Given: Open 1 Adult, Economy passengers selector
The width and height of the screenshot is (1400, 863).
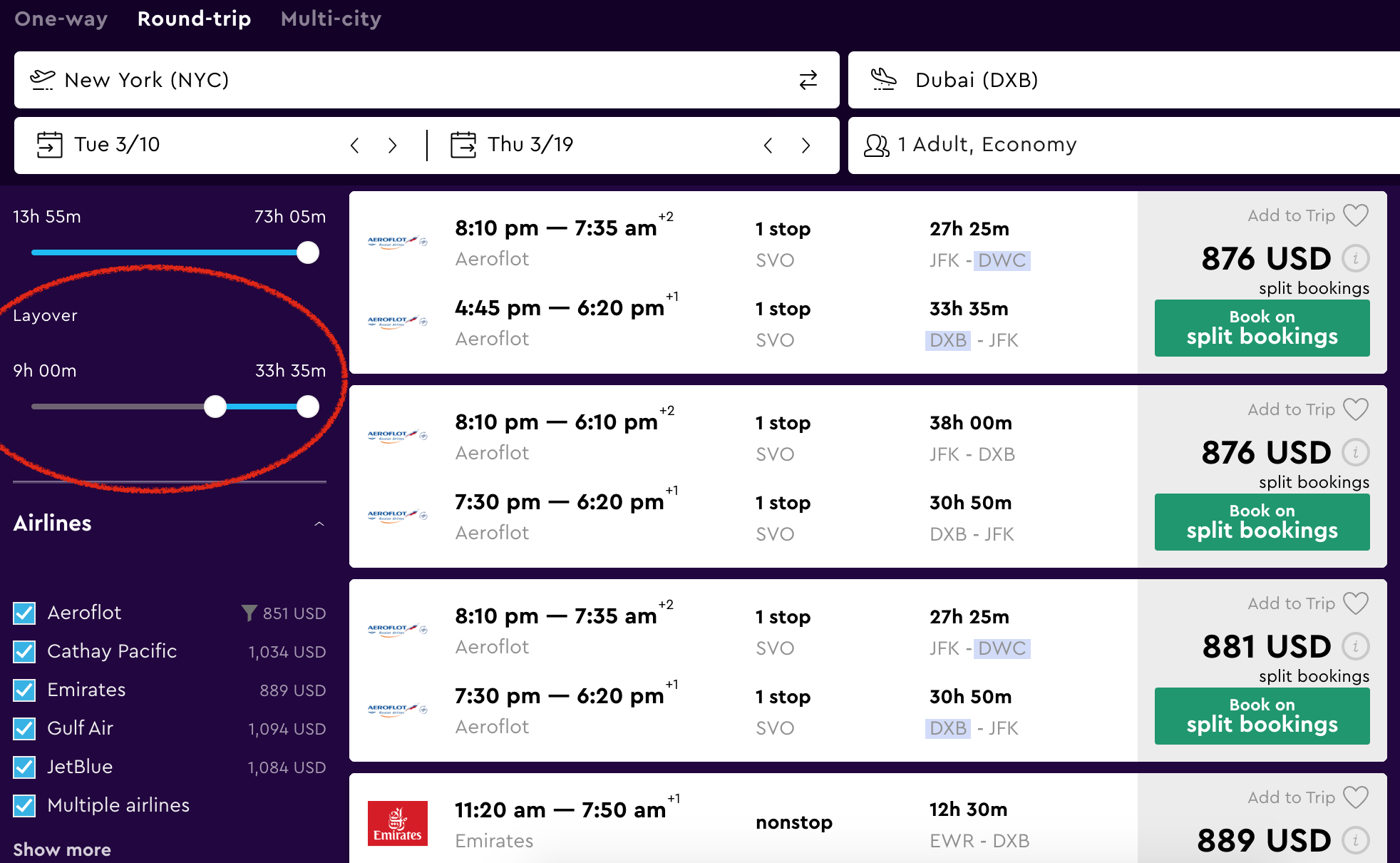Looking at the screenshot, I should pos(1124,145).
